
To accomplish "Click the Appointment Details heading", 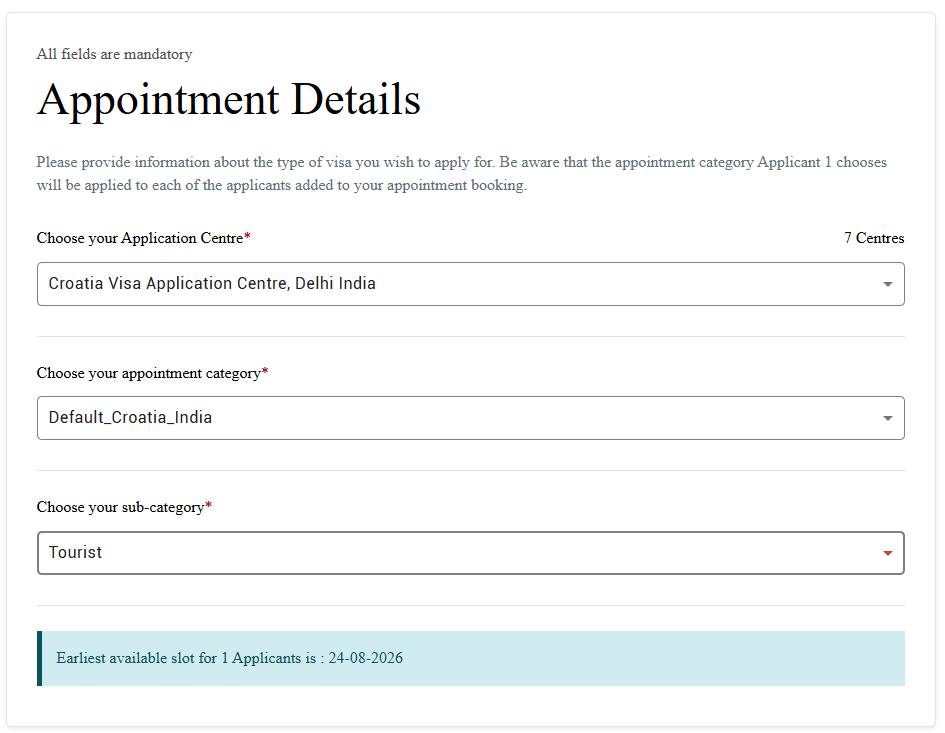I will coord(229,99).
